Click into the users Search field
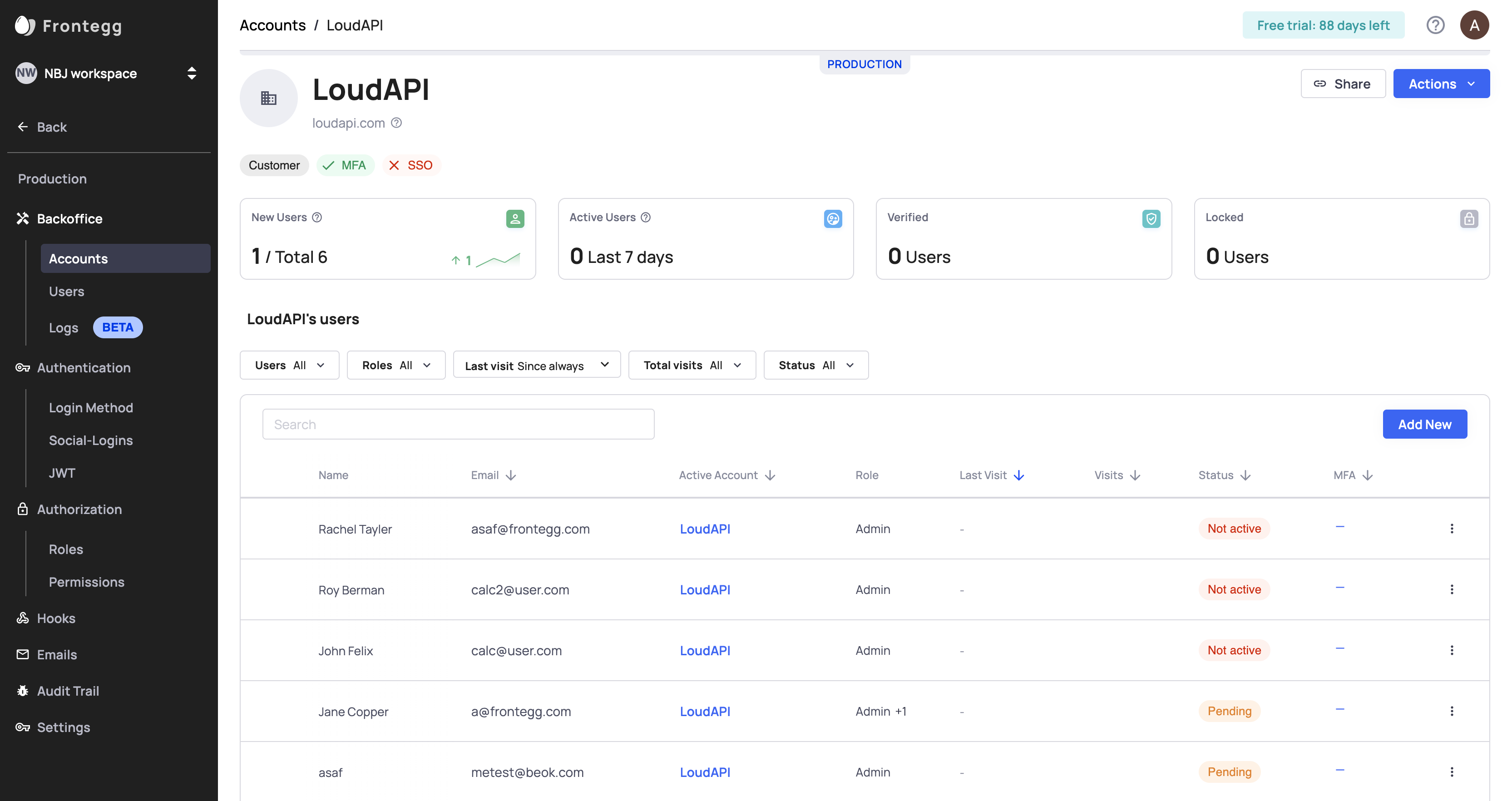The image size is (1512, 801). point(458,424)
